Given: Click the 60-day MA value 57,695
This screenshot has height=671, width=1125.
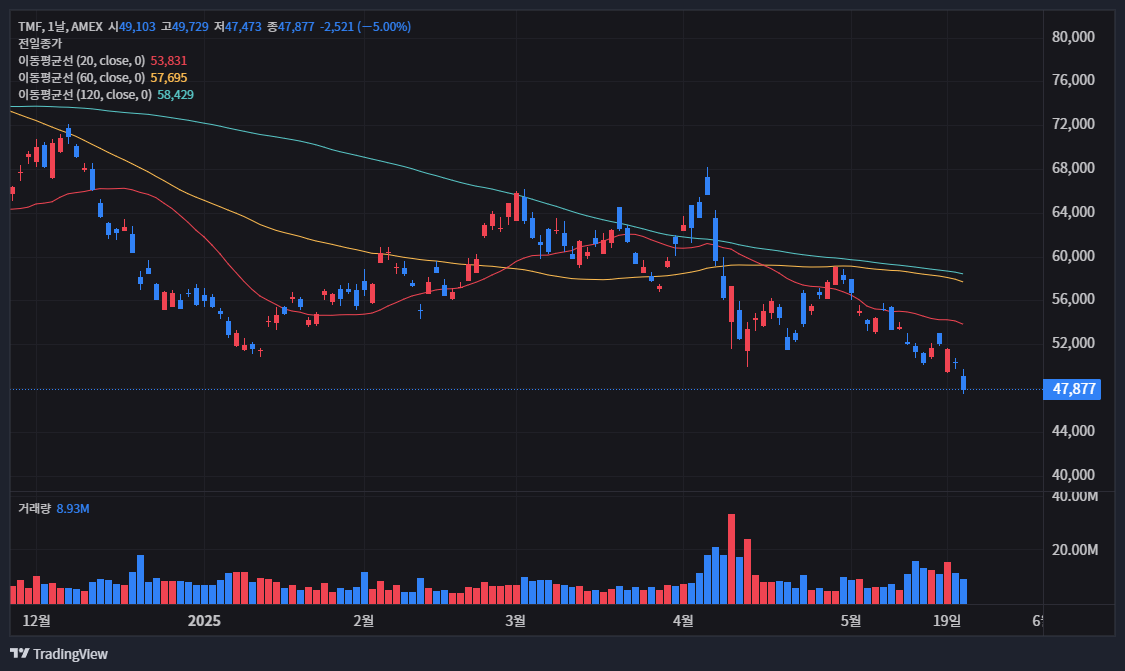Looking at the screenshot, I should (169, 78).
